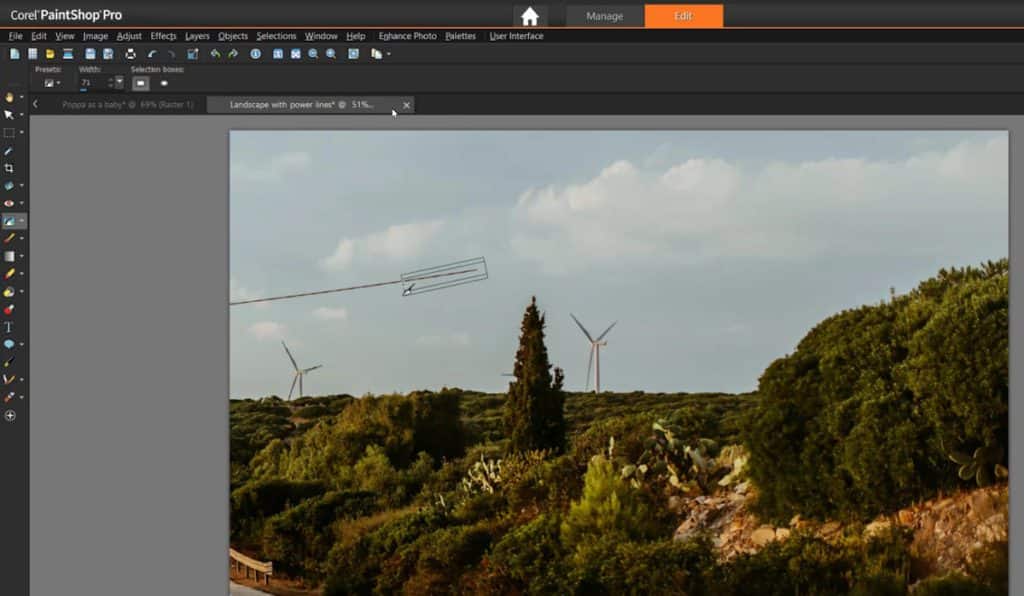1024x596 pixels.
Task: Expand the Pick tool flyout arrow
Action: click(x=21, y=116)
